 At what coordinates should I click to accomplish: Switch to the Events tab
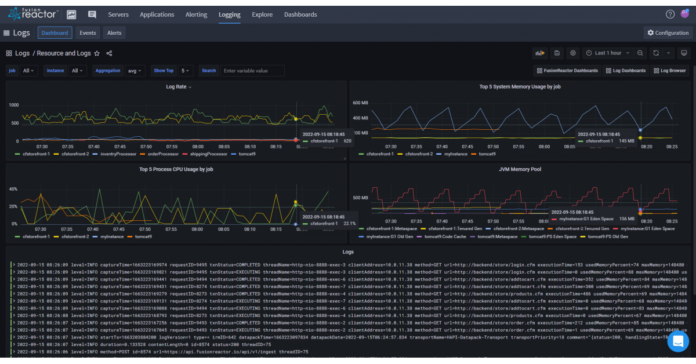click(87, 33)
